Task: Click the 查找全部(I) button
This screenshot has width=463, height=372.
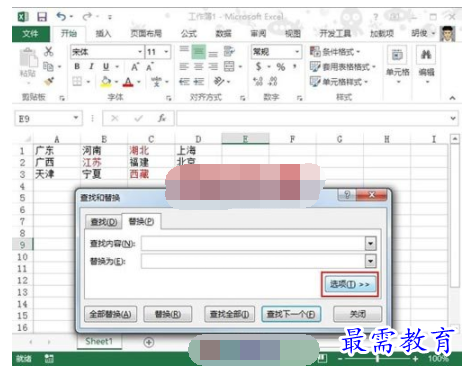Action: click(229, 314)
